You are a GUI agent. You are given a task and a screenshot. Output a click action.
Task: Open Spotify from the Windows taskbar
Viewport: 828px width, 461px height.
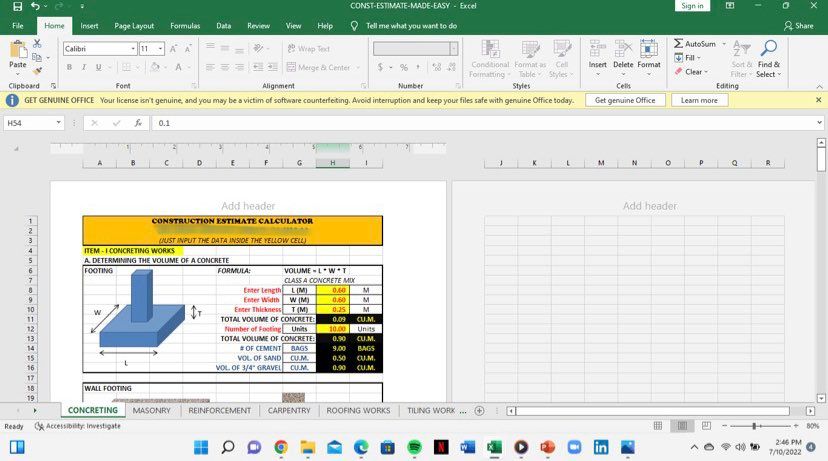point(415,447)
